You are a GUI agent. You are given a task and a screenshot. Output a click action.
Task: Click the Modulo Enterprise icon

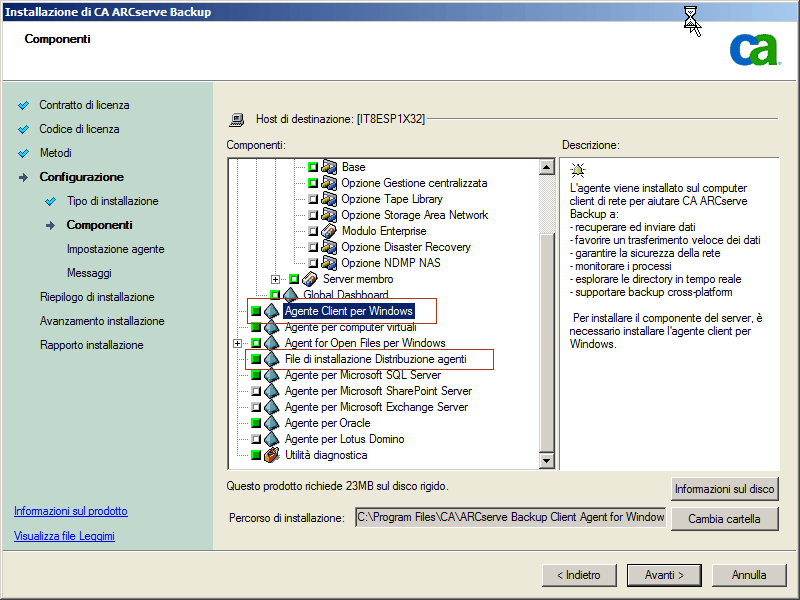(x=329, y=231)
